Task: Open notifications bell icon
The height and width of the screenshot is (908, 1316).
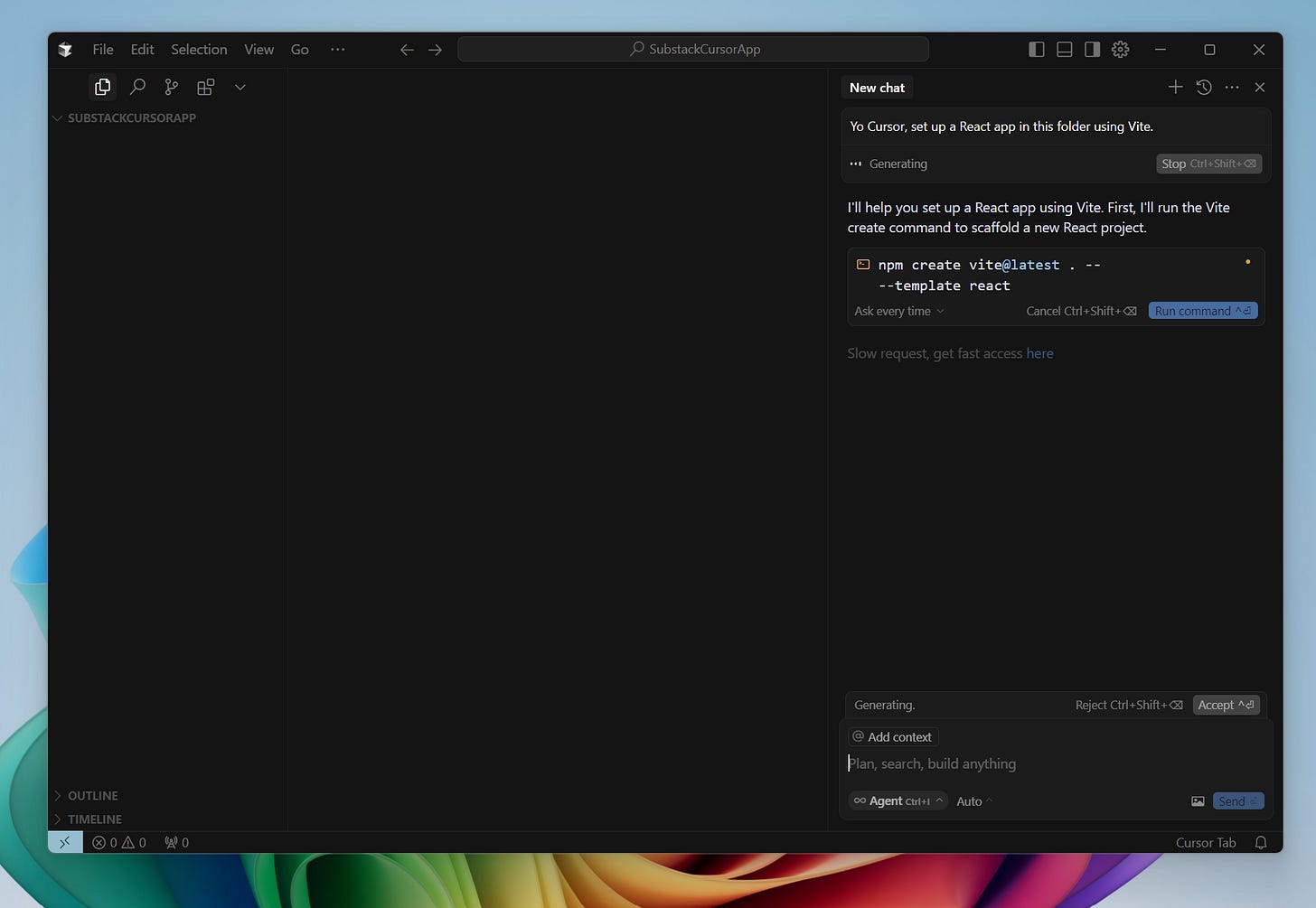Action: pyautogui.click(x=1261, y=842)
